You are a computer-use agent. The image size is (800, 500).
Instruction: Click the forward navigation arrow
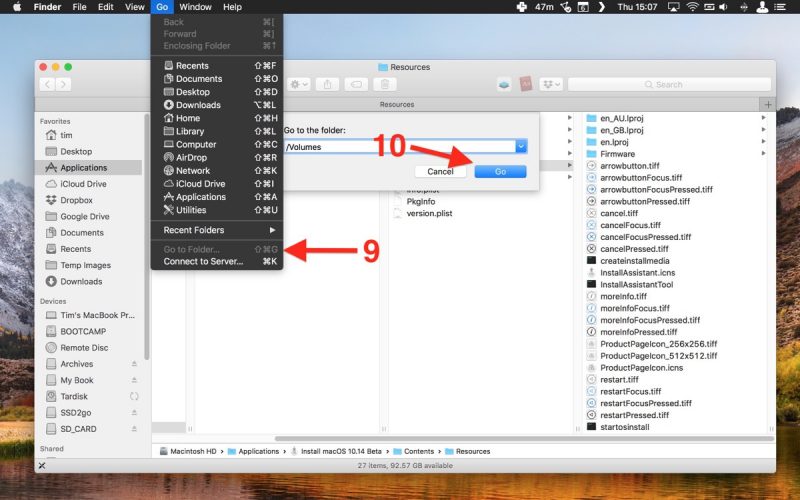(x=63, y=84)
